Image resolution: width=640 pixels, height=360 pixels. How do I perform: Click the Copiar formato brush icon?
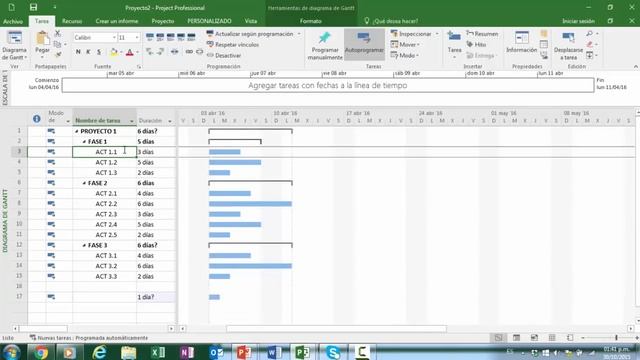click(x=58, y=54)
